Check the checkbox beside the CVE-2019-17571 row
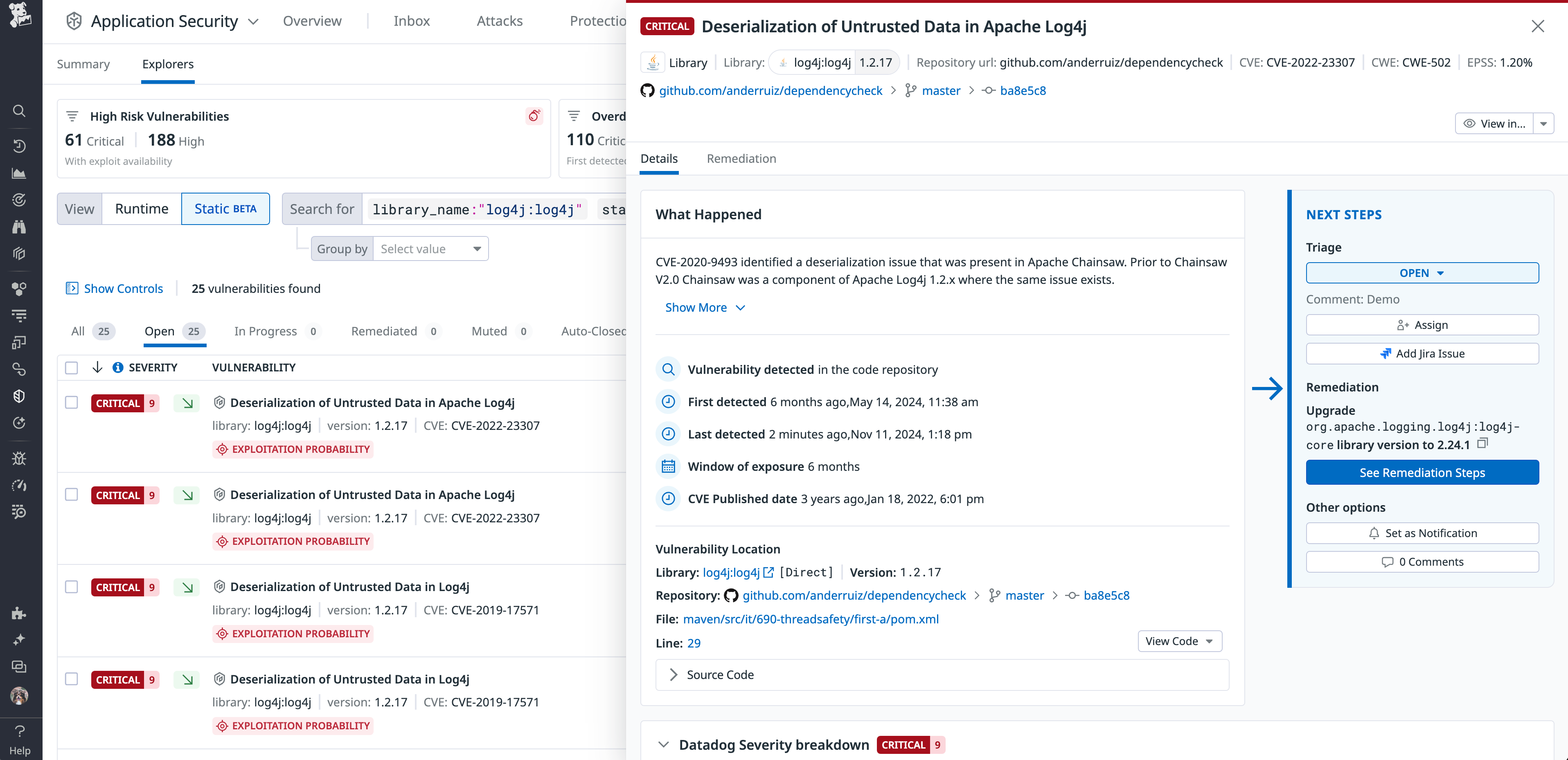The image size is (1568, 760). [x=71, y=587]
